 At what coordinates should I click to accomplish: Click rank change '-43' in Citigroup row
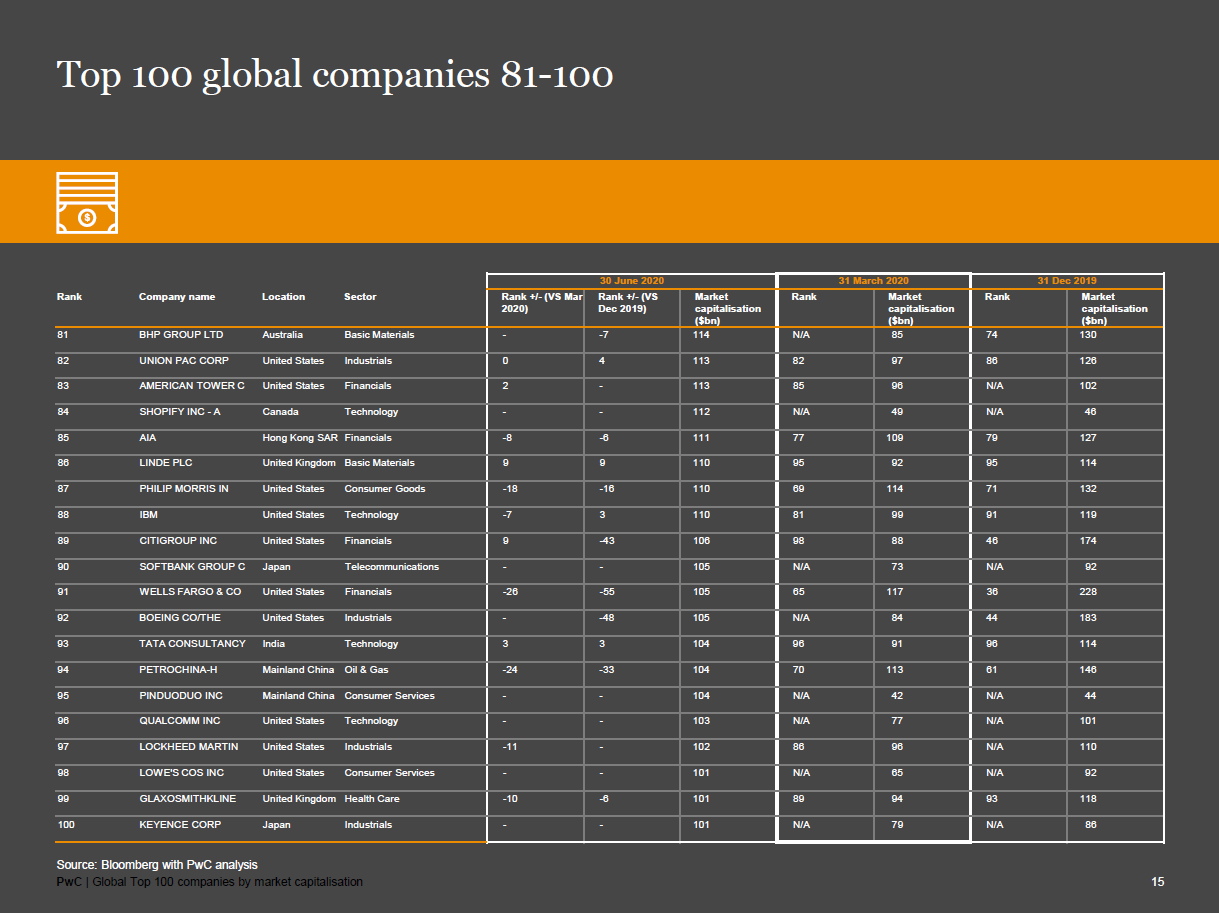606,541
